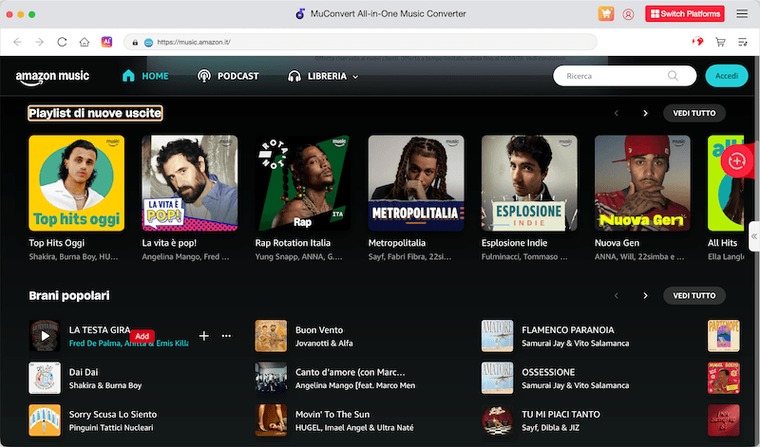Click VEDI TUTTO for Brani popolari
This screenshot has height=447, width=760.
[694, 295]
